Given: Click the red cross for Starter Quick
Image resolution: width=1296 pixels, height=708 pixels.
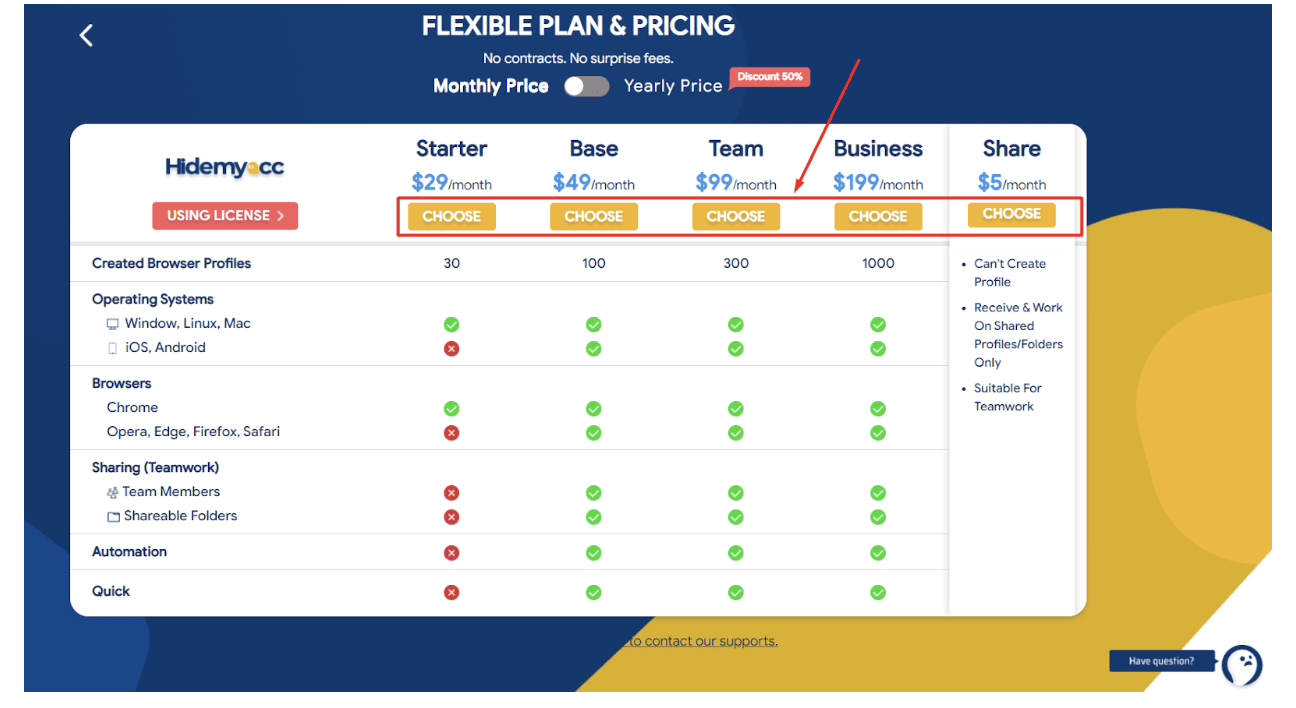Looking at the screenshot, I should (x=452, y=592).
